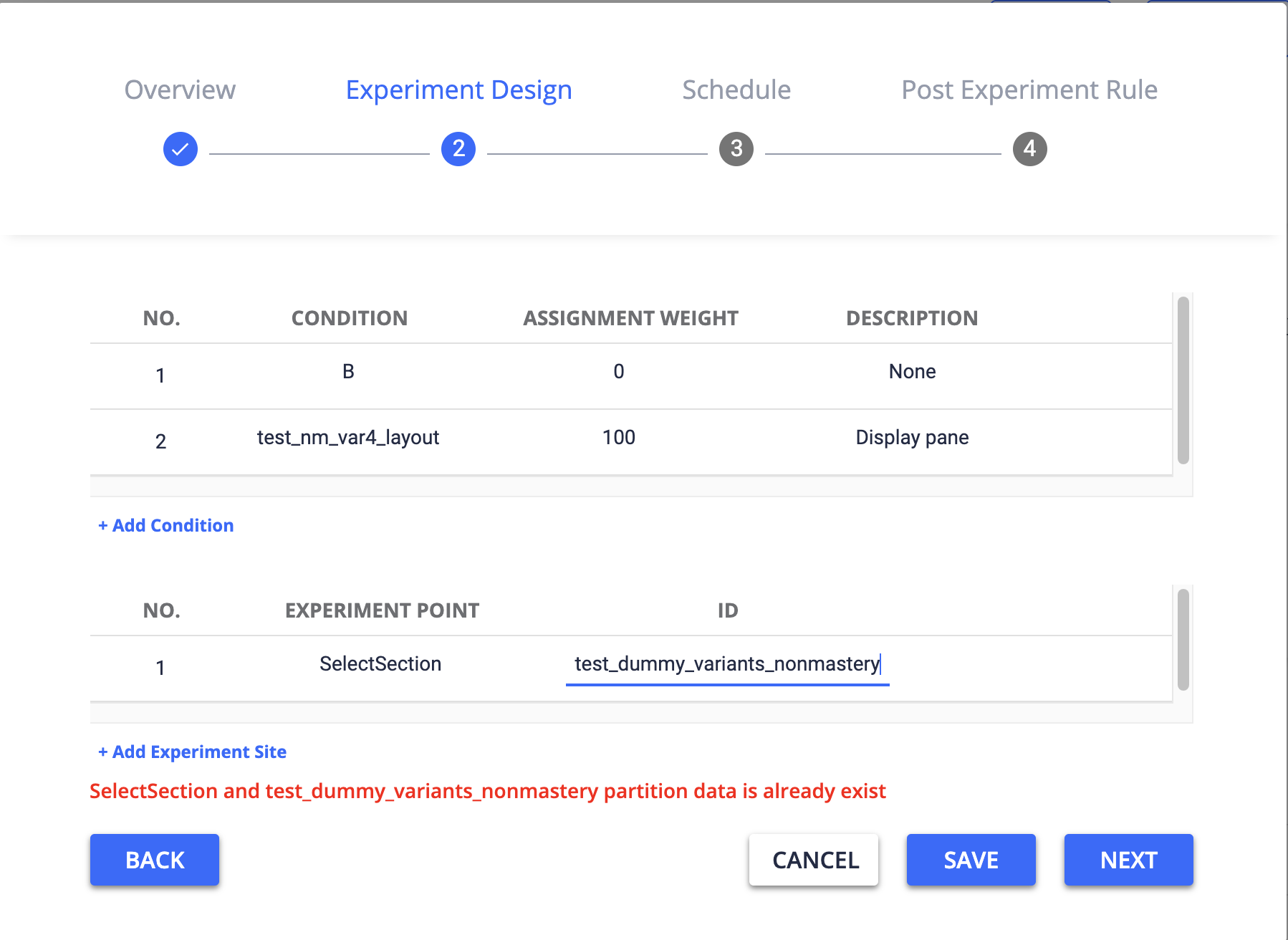1288x940 pixels.
Task: Switch to the Overview tab
Action: tap(179, 90)
